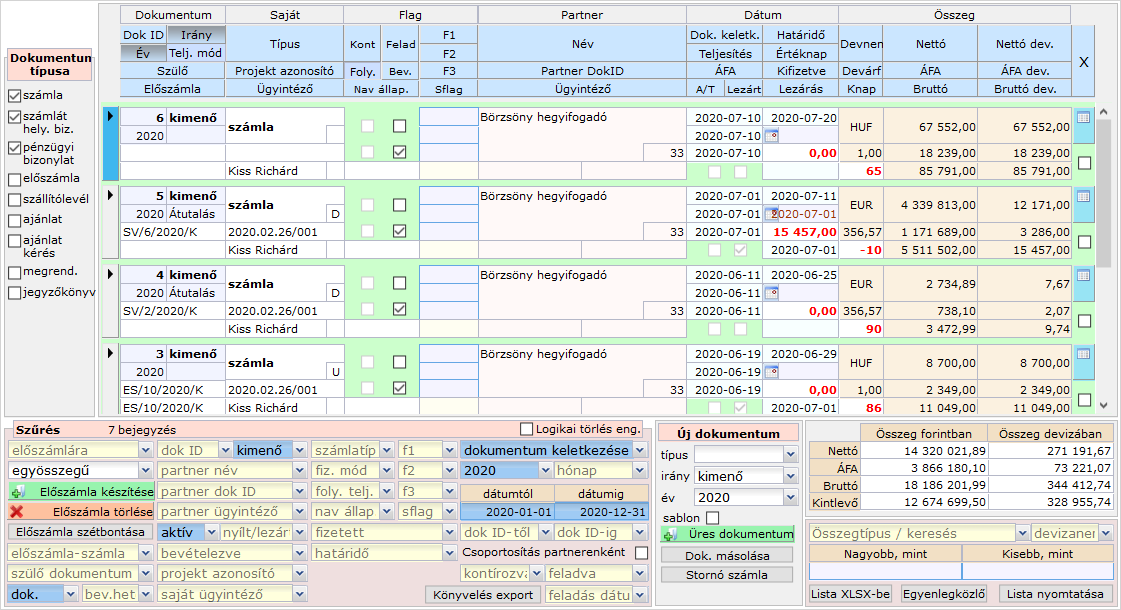
Task: Click the Partner header group
Action: [582, 15]
